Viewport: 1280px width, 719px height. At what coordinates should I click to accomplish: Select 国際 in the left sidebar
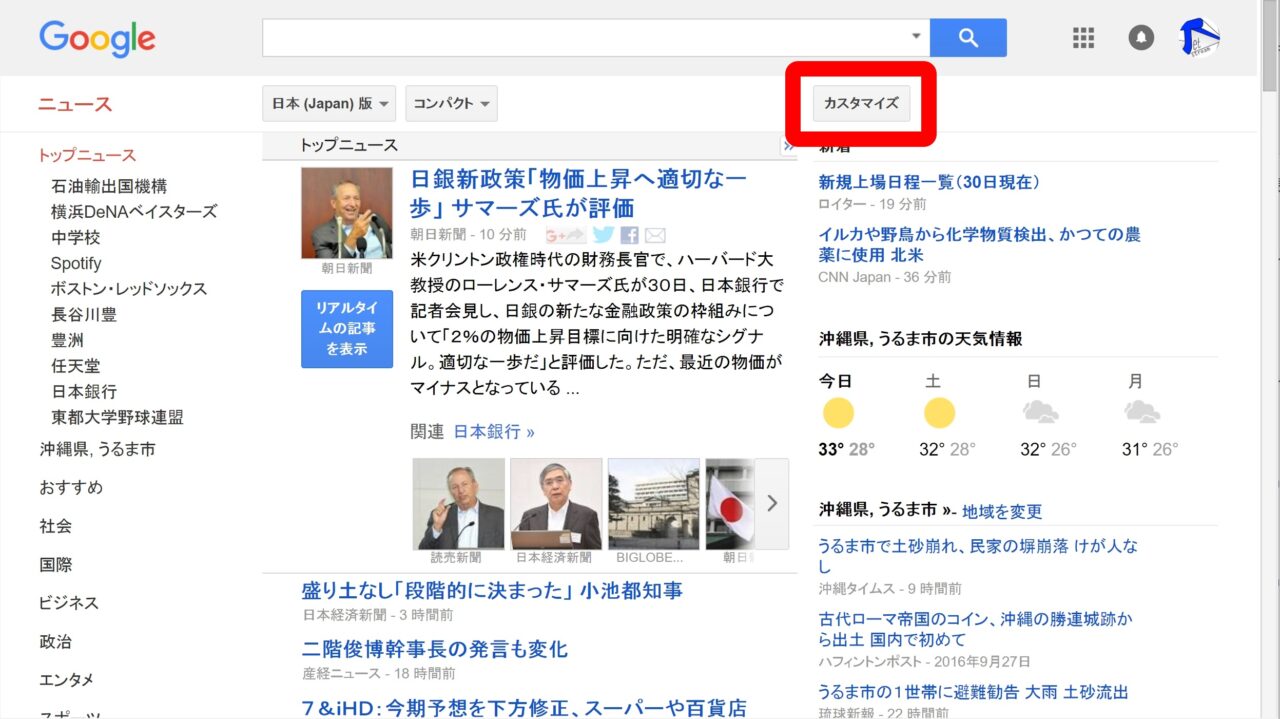(56, 565)
